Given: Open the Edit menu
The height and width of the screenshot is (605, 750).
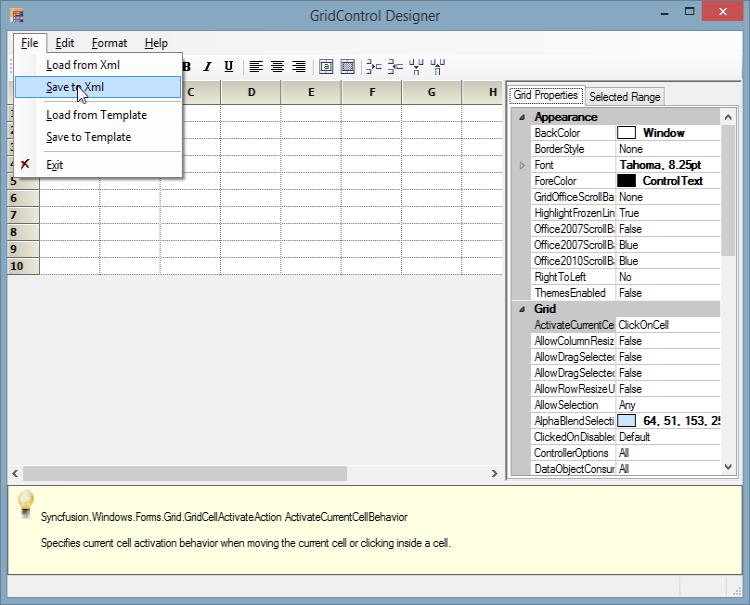Looking at the screenshot, I should point(65,43).
